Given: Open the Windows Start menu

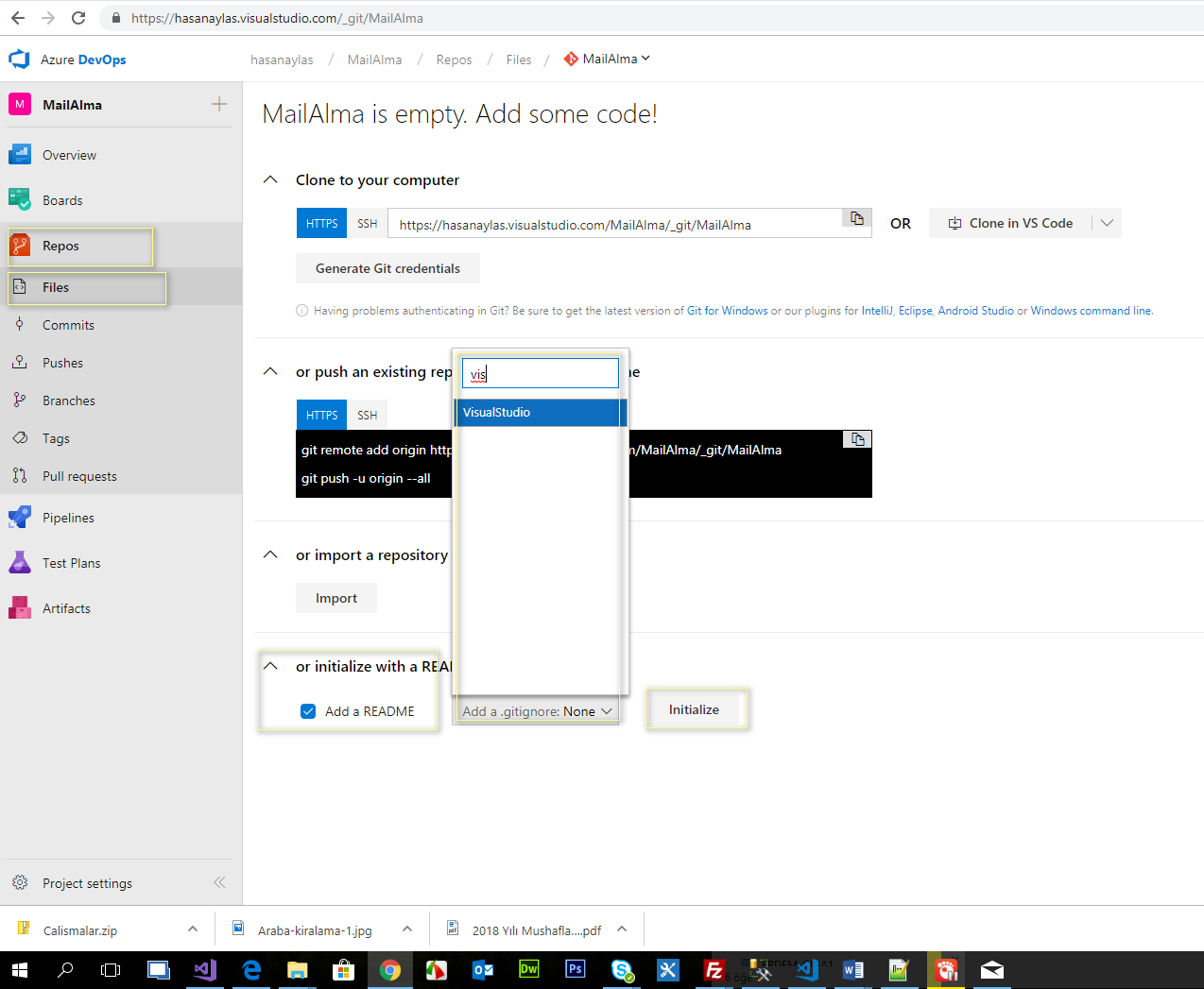Looking at the screenshot, I should (x=20, y=970).
